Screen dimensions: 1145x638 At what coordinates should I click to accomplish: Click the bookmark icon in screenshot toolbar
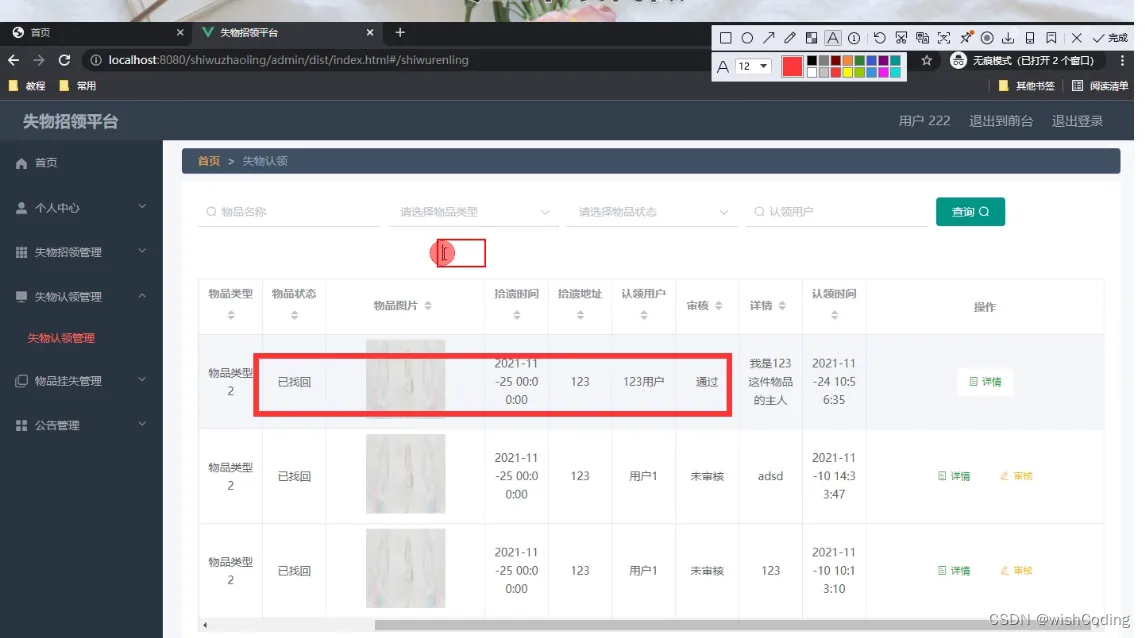pyautogui.click(x=1052, y=38)
